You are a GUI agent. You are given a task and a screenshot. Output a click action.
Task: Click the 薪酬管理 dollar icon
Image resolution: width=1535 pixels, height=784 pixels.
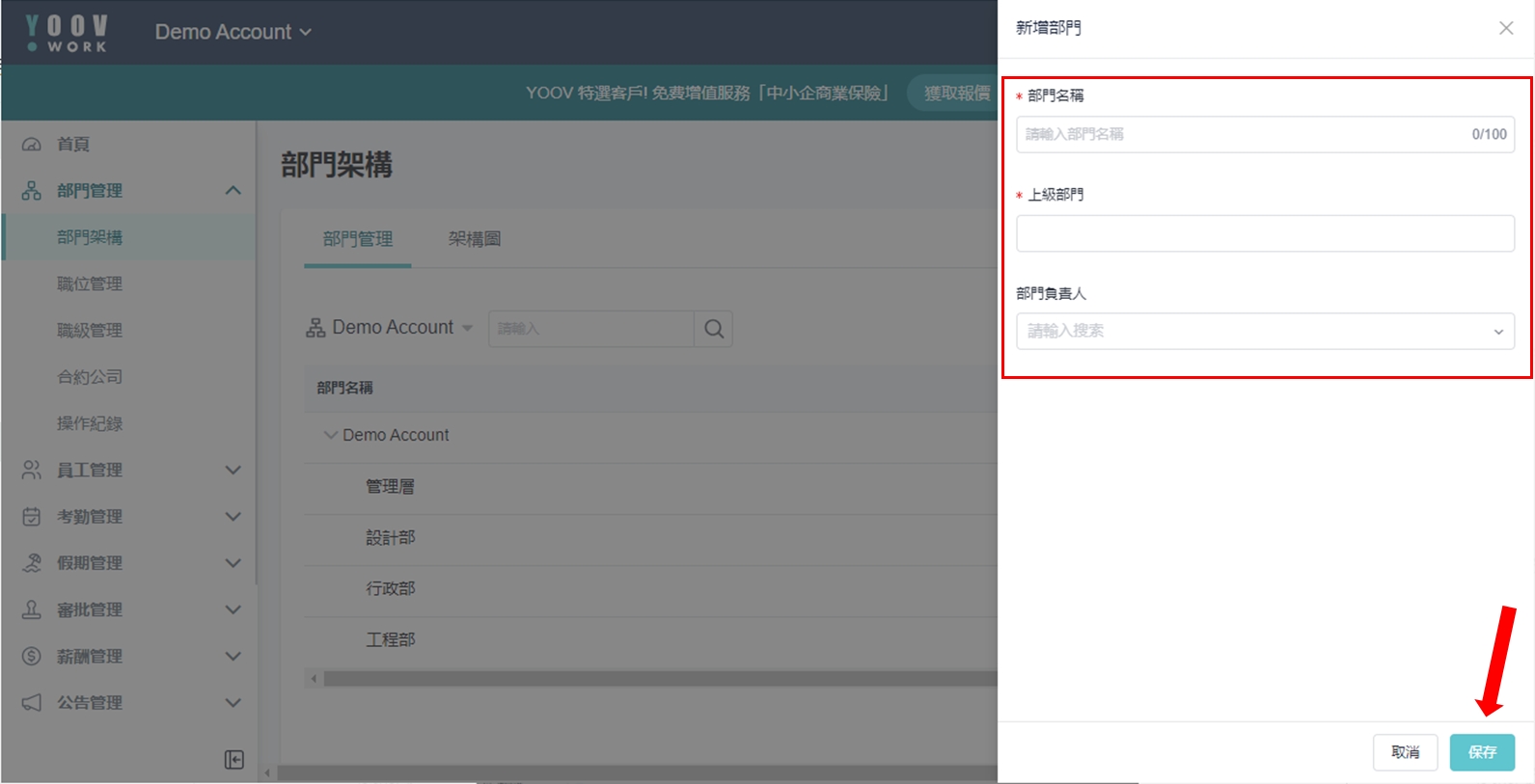click(x=32, y=657)
